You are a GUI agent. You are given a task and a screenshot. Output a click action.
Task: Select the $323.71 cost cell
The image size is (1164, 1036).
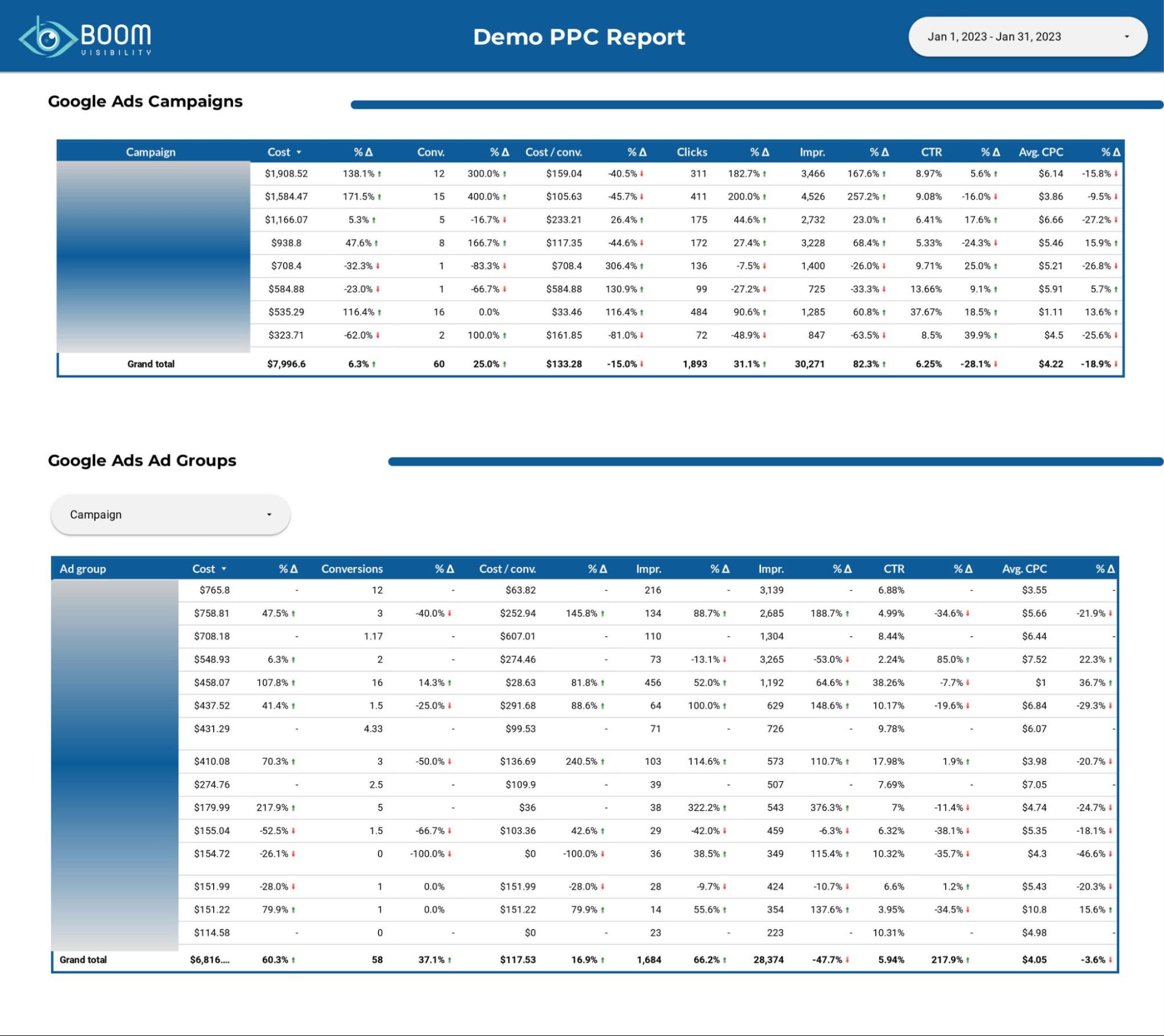[286, 335]
